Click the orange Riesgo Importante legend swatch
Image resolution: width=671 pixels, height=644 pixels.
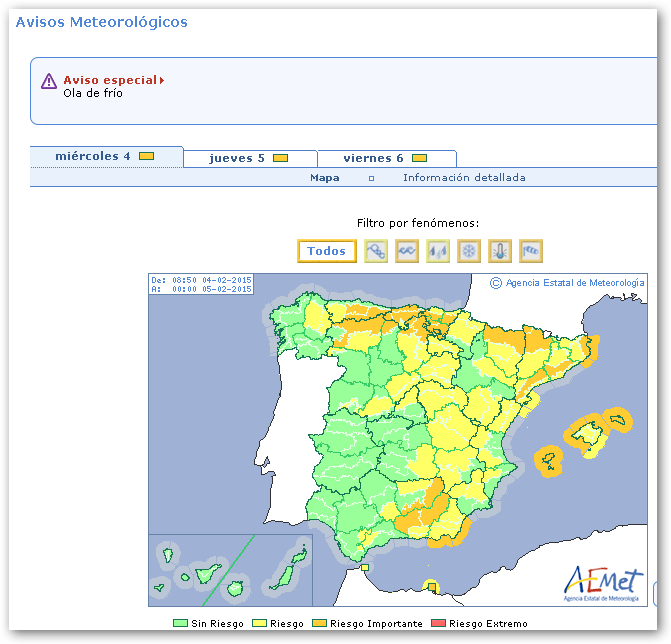[320, 624]
